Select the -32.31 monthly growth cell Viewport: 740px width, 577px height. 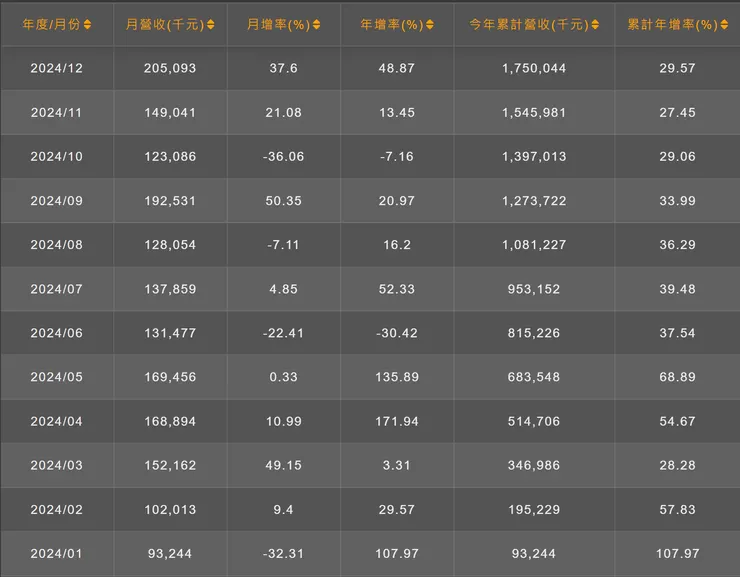pos(281,553)
